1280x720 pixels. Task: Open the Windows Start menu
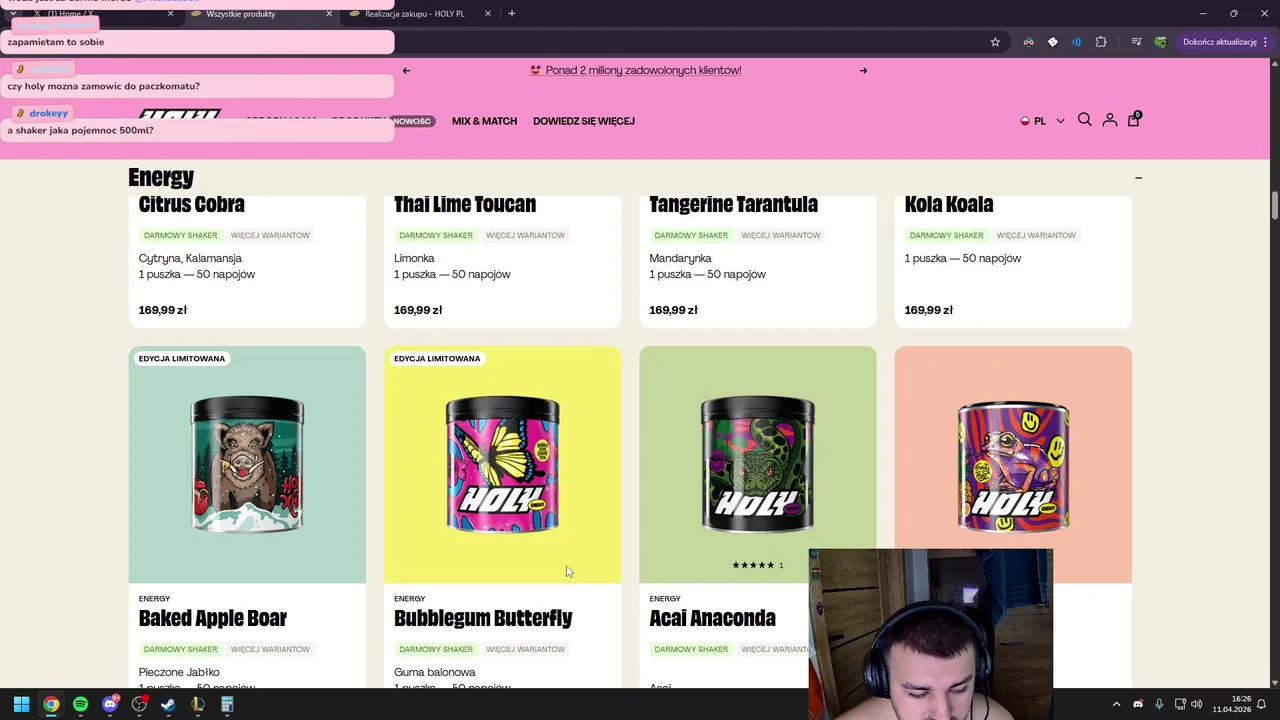(x=21, y=704)
